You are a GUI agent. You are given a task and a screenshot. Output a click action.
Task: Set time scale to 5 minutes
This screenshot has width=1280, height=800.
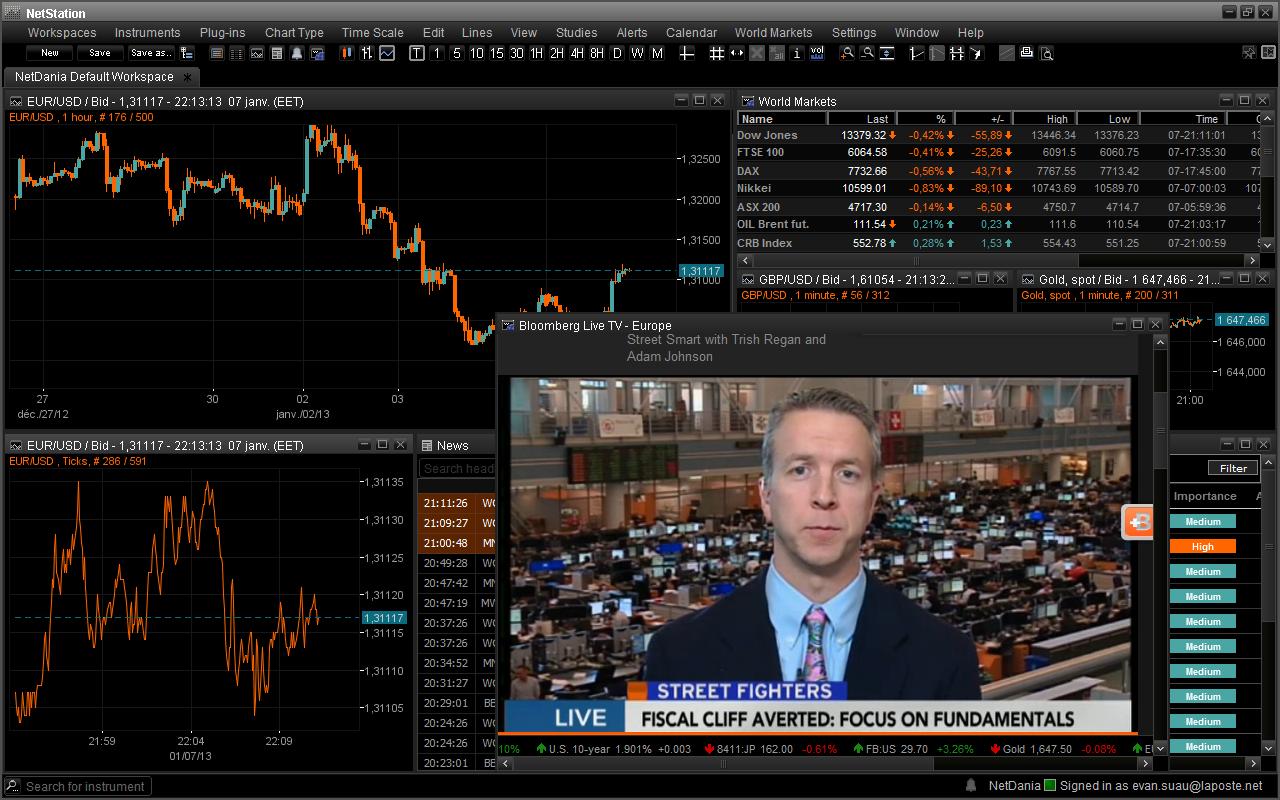click(x=457, y=53)
